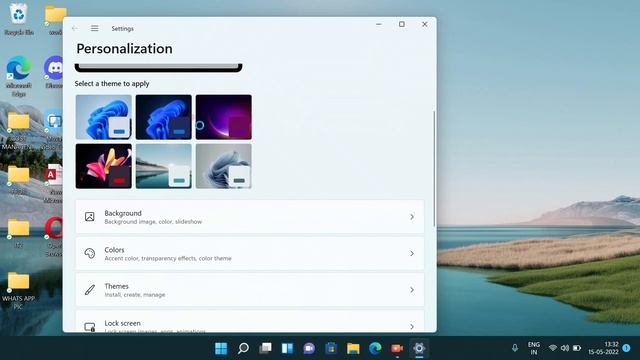Open the notification badge on the taskbar
Image resolution: width=640 pixels, height=360 pixels.
click(x=627, y=348)
